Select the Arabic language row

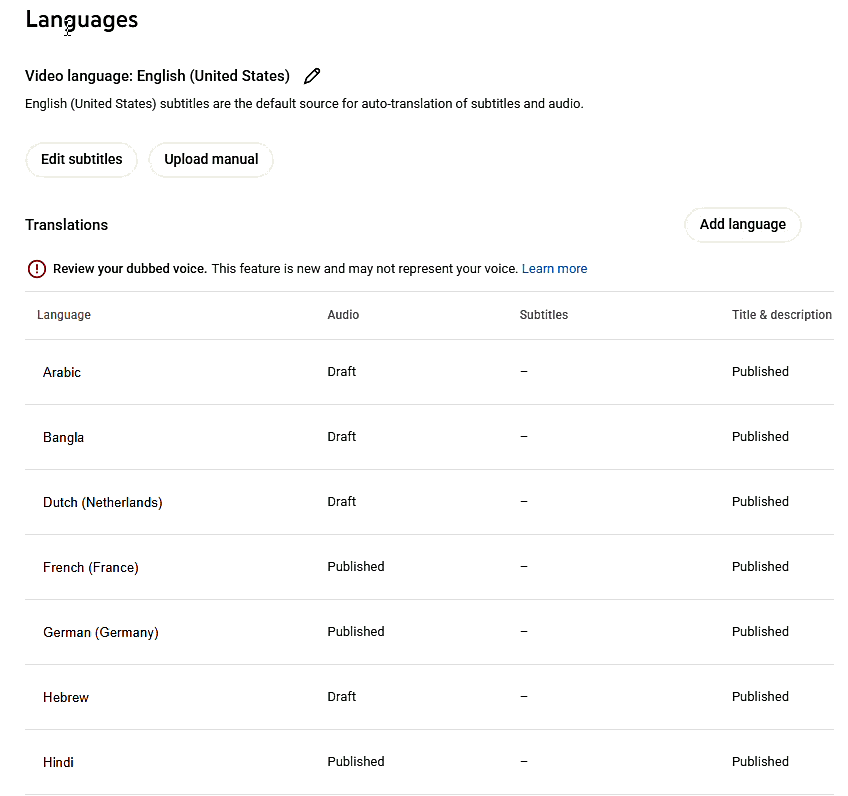[x=62, y=372]
